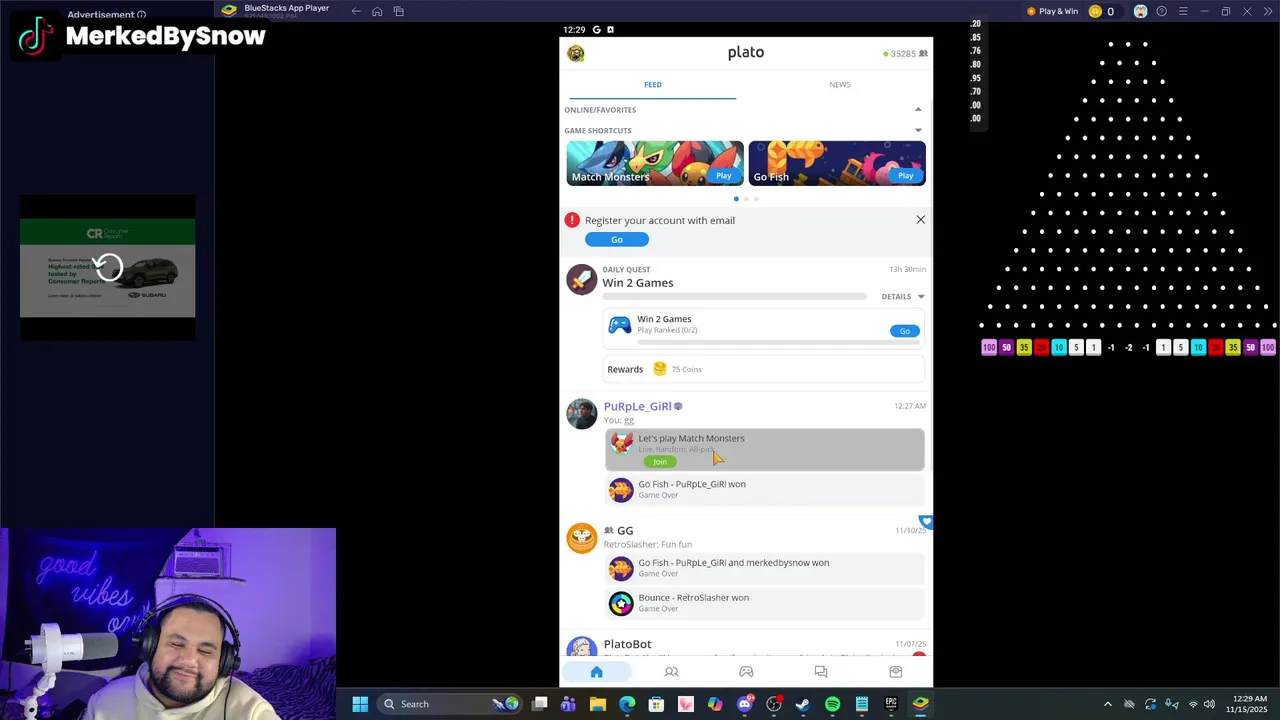1280x720 pixels.
Task: Open the home tab in Plato bottom bar
Action: [x=596, y=672]
